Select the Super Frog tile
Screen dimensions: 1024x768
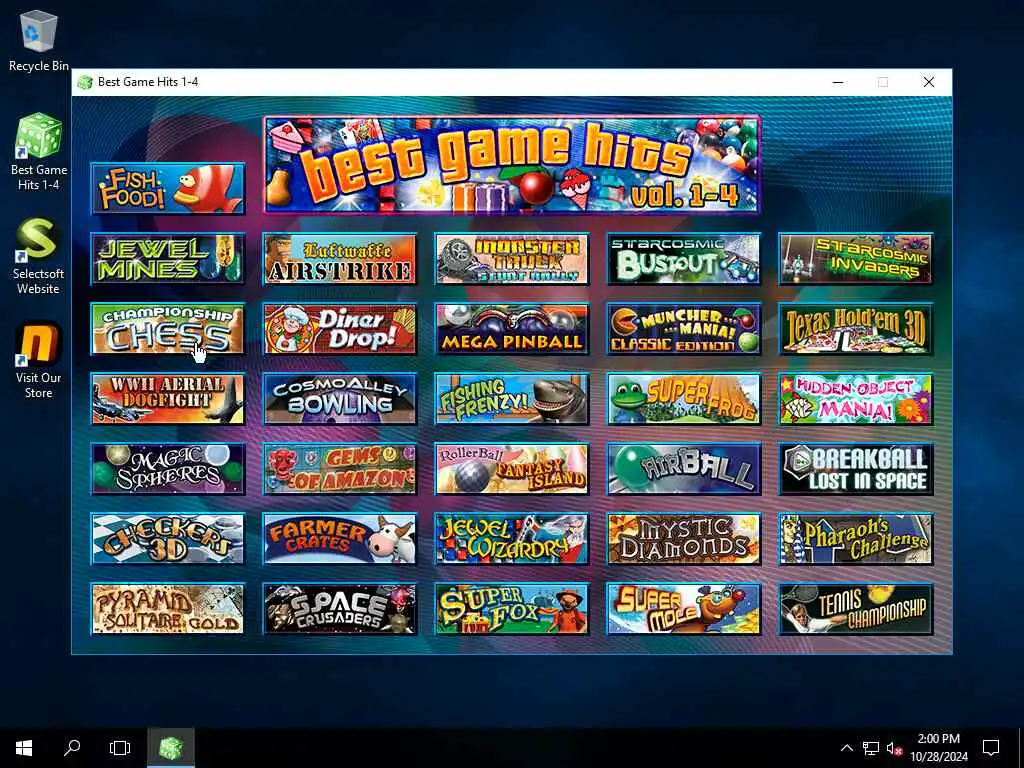[684, 399]
